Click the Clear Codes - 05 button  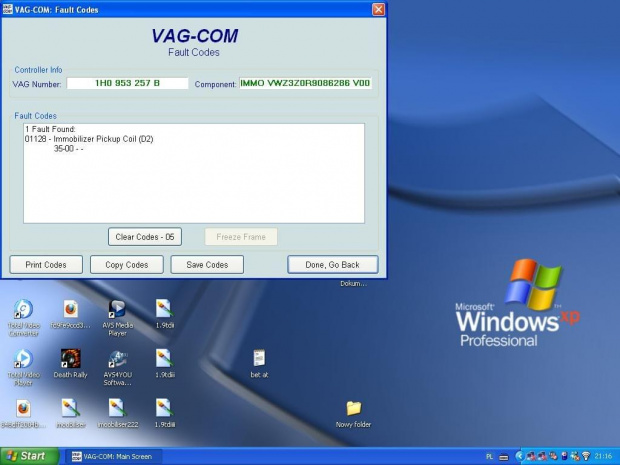pyautogui.click(x=145, y=236)
